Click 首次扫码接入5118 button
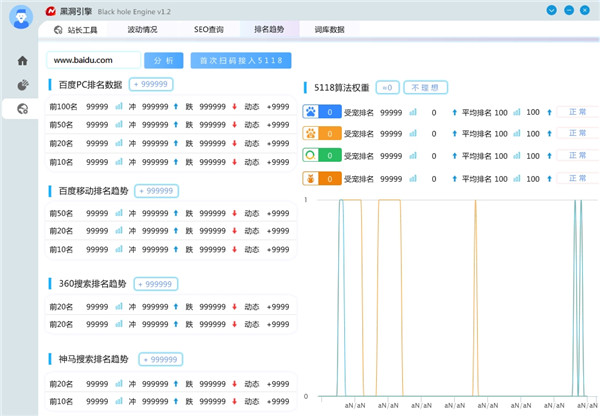Image resolution: width=600 pixels, height=416 pixels. tap(241, 60)
